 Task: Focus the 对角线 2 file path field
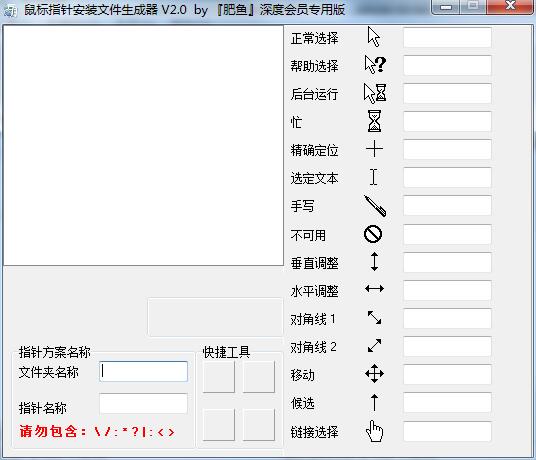pos(447,347)
